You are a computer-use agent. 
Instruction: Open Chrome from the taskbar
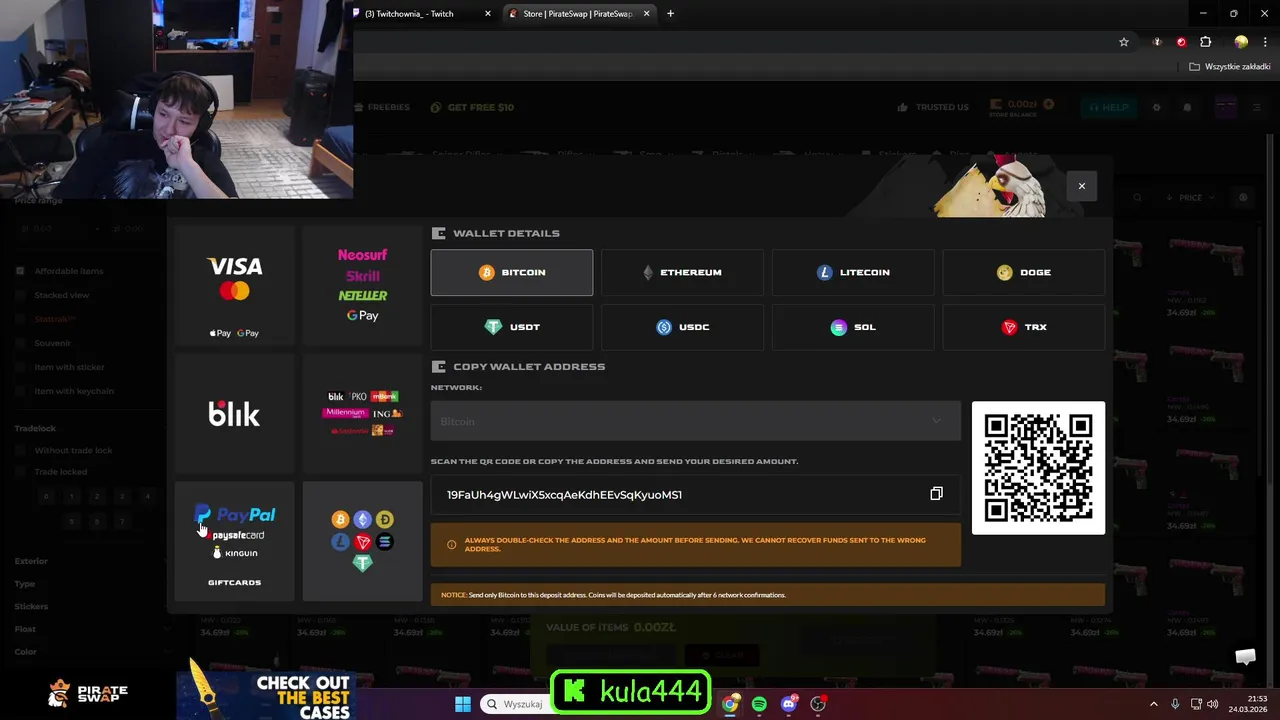coord(731,704)
